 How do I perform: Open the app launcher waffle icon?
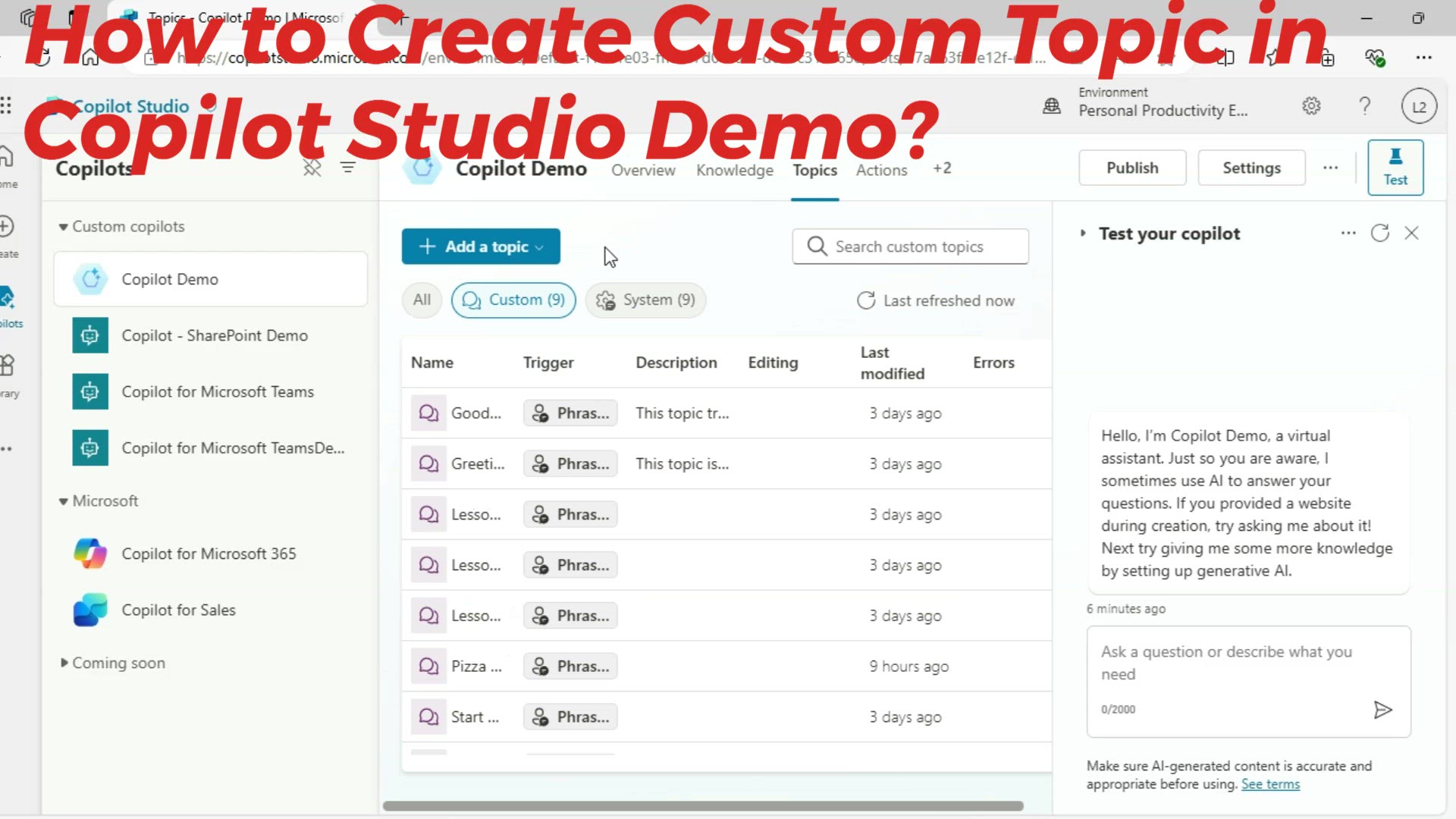pyautogui.click(x=6, y=105)
